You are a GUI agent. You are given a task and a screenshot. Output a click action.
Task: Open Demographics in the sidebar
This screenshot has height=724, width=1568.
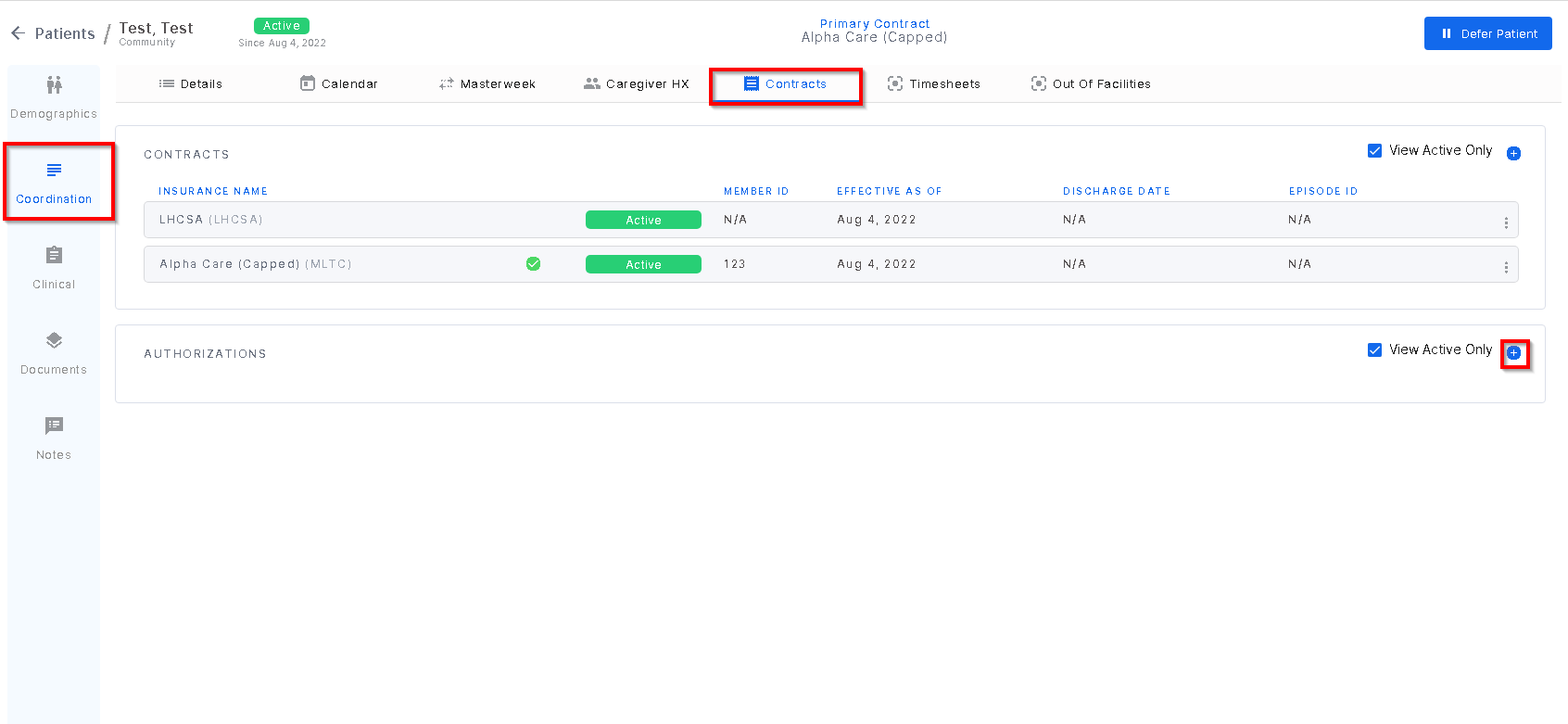54,97
